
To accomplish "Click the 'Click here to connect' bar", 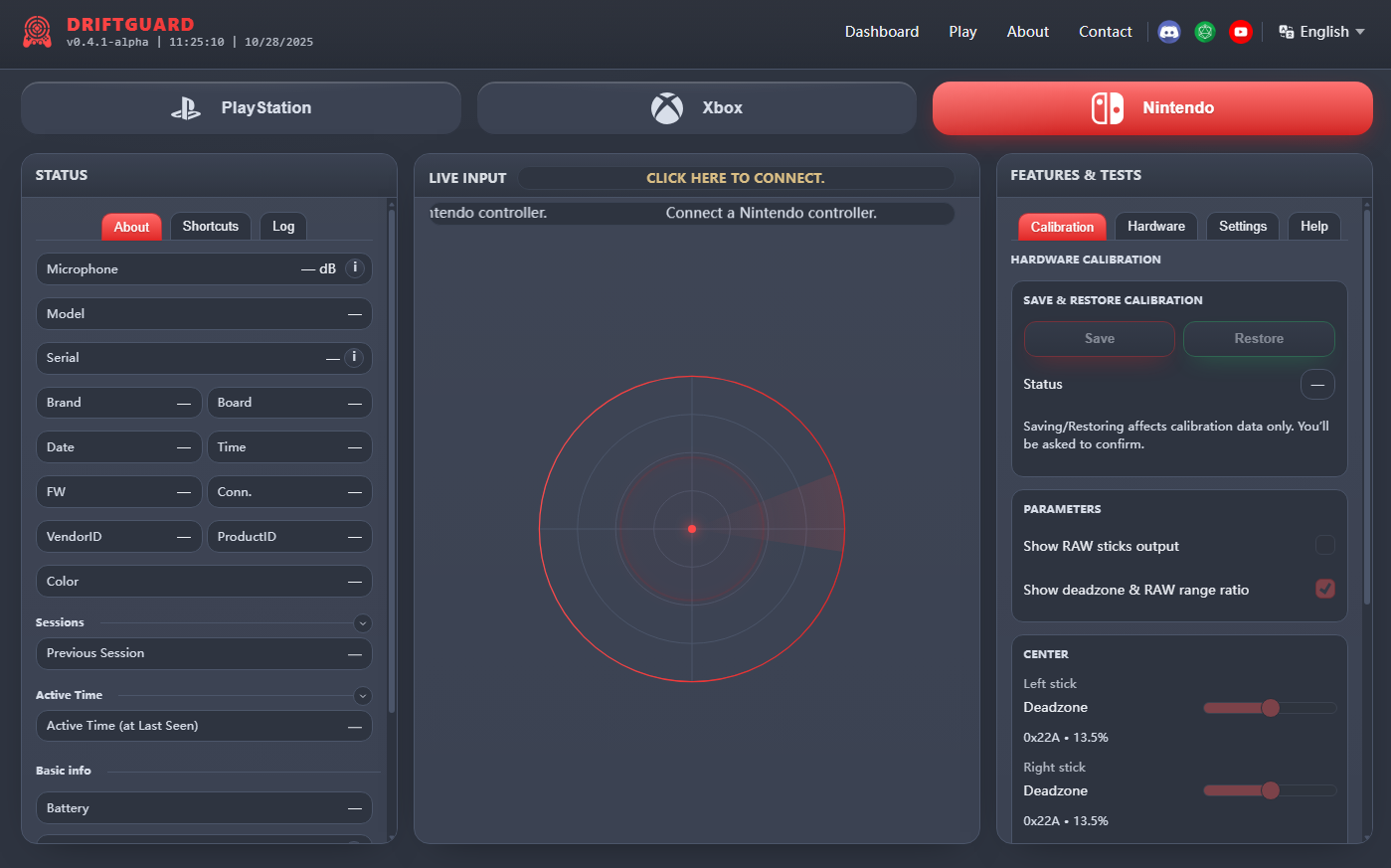I will (735, 178).
